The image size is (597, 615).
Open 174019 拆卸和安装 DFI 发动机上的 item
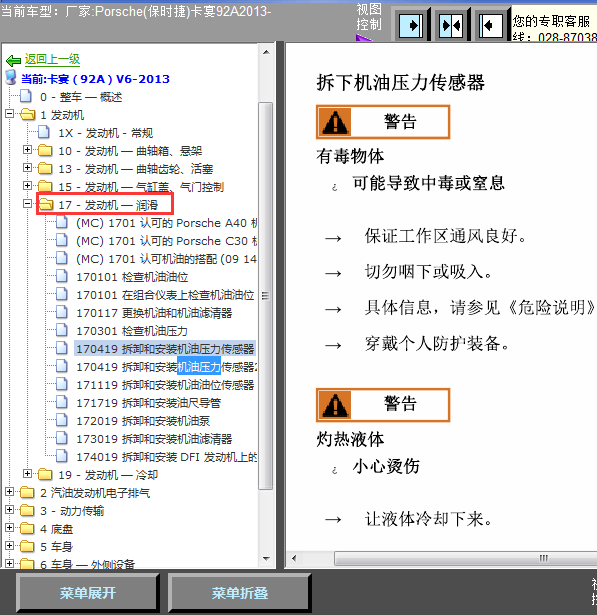point(167,457)
